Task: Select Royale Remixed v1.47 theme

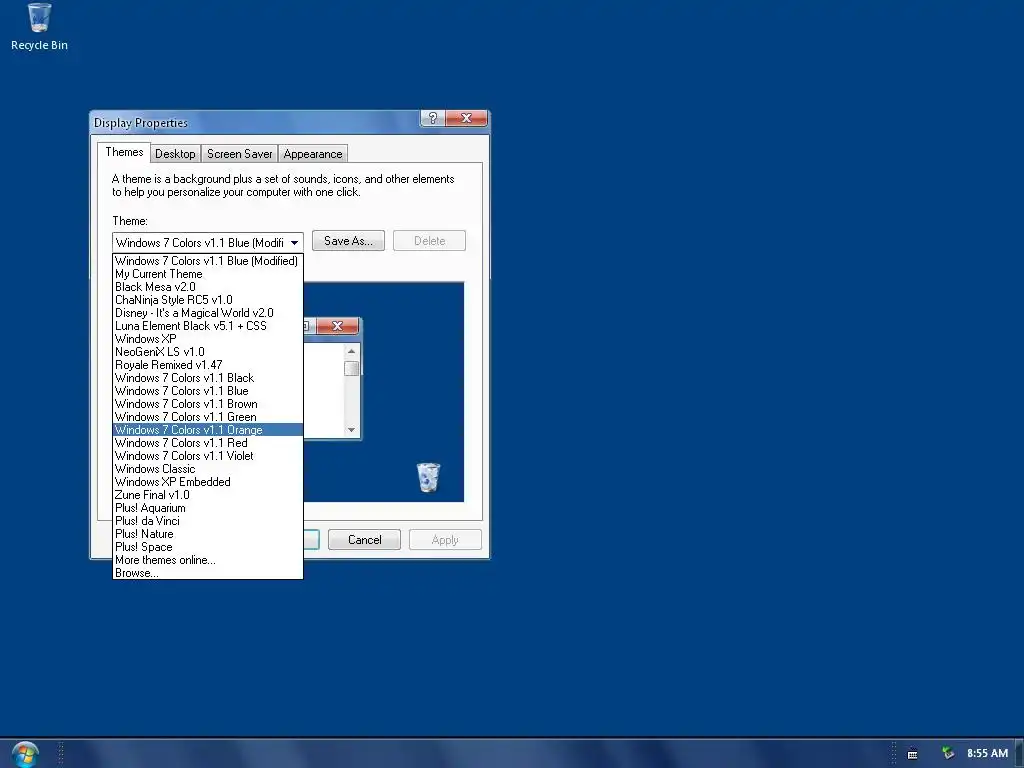Action: click(x=208, y=365)
